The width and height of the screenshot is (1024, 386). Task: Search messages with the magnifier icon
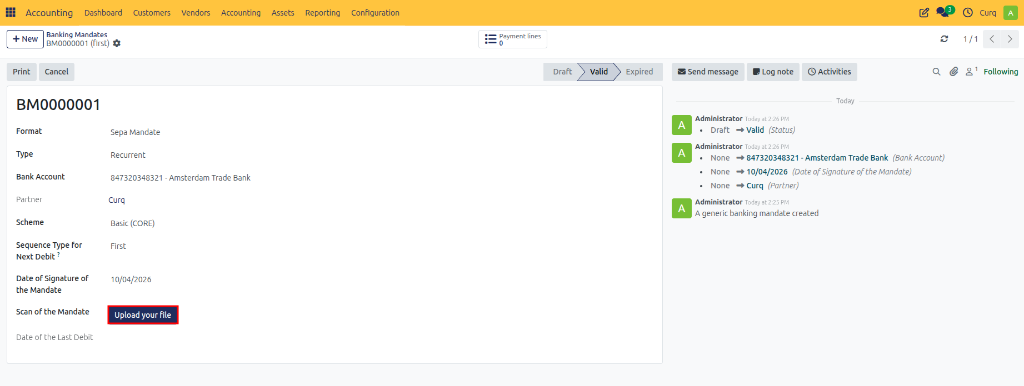936,72
